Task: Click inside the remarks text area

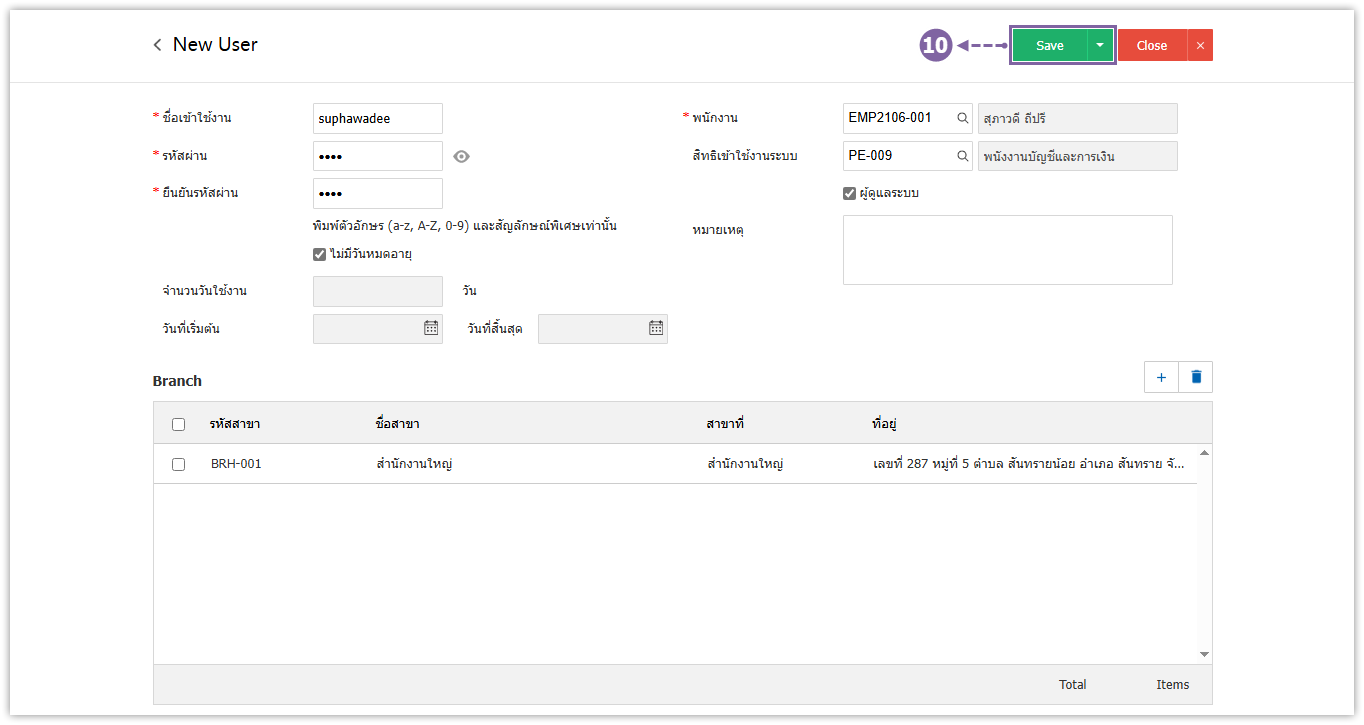Action: (x=1007, y=250)
